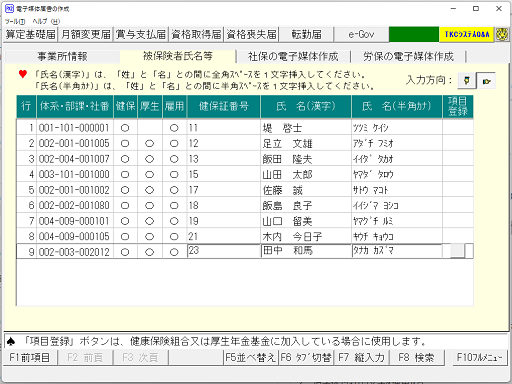Open 資格取得届
The width and height of the screenshot is (512, 384).
coord(196,34)
